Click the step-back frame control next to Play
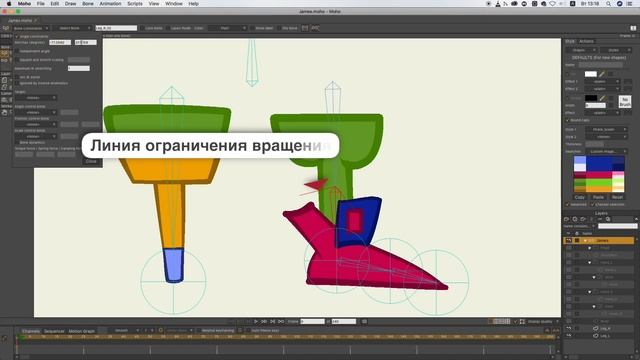 pos(264,322)
